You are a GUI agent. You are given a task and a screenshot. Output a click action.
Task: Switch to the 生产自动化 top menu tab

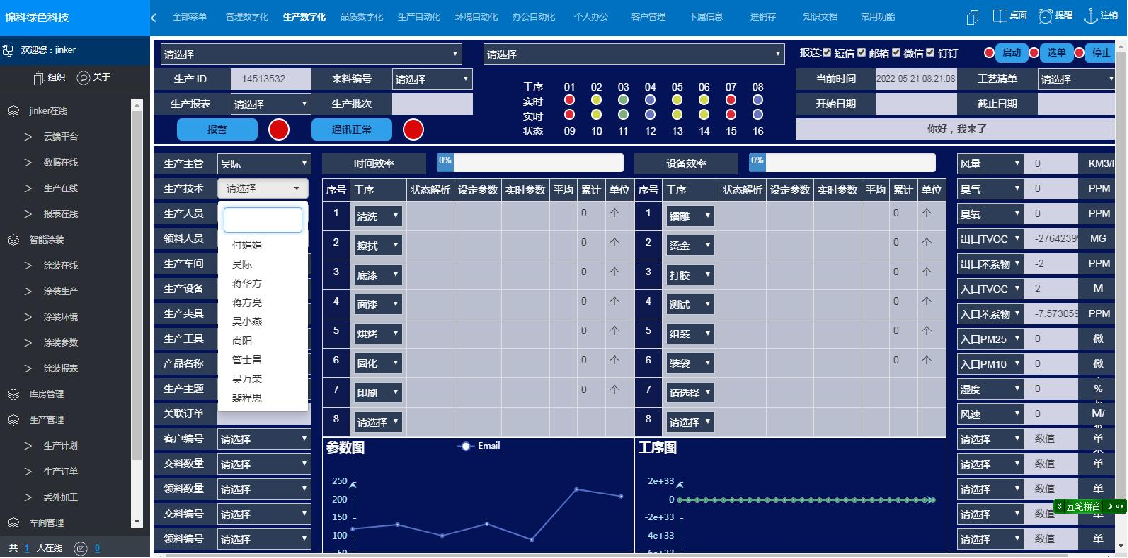click(x=418, y=17)
